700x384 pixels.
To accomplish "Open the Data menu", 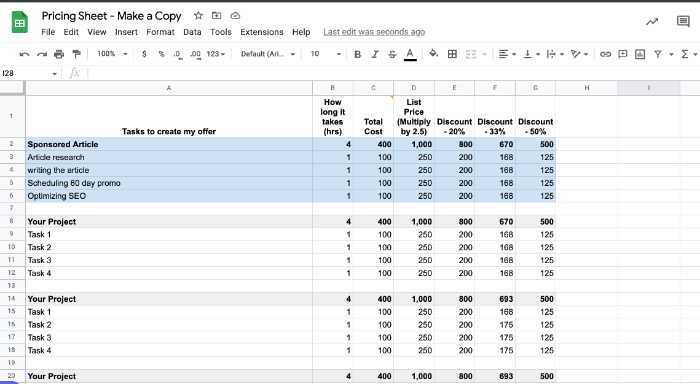I will click(x=192, y=32).
